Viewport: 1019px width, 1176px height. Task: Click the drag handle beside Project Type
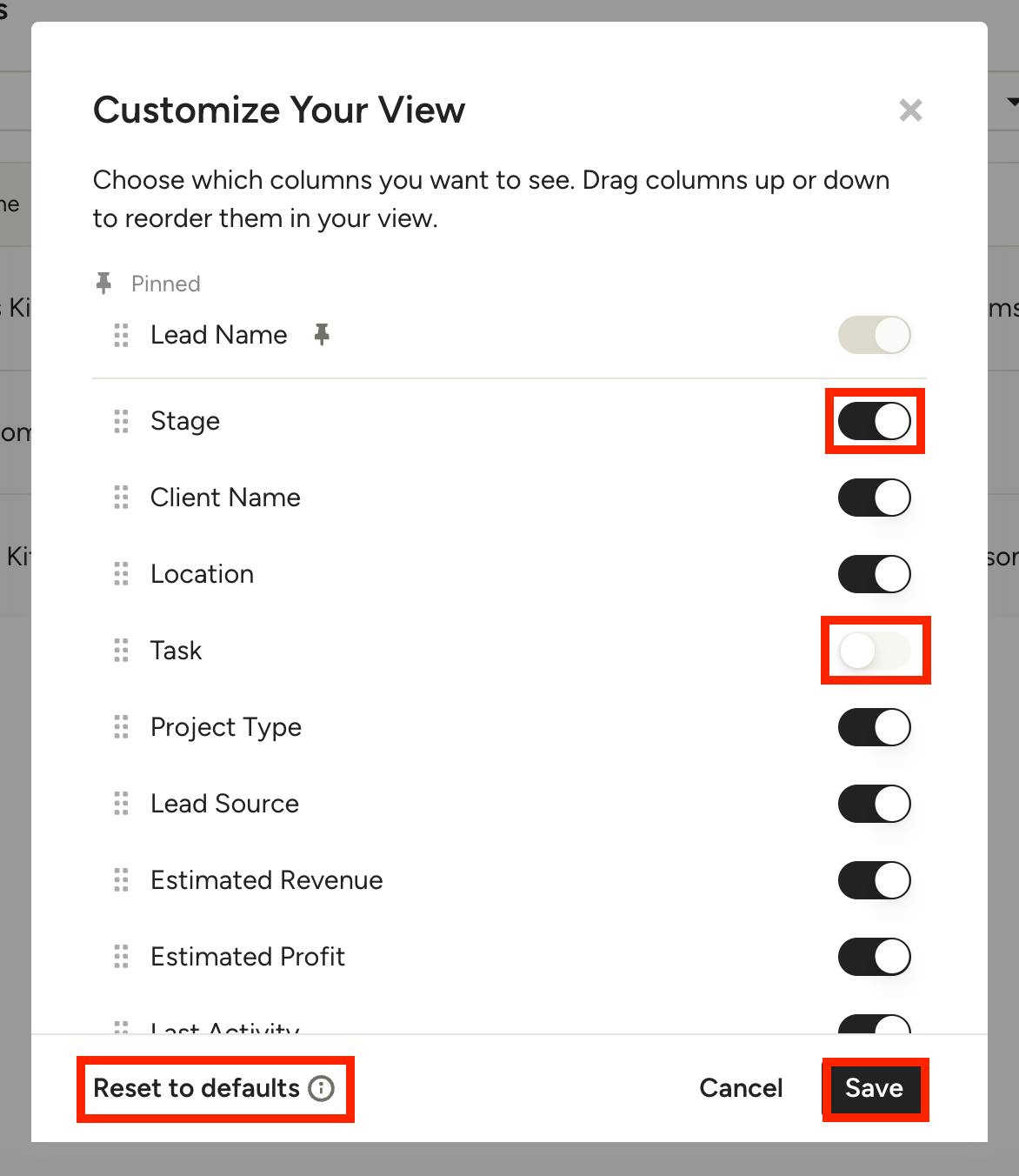(x=121, y=727)
